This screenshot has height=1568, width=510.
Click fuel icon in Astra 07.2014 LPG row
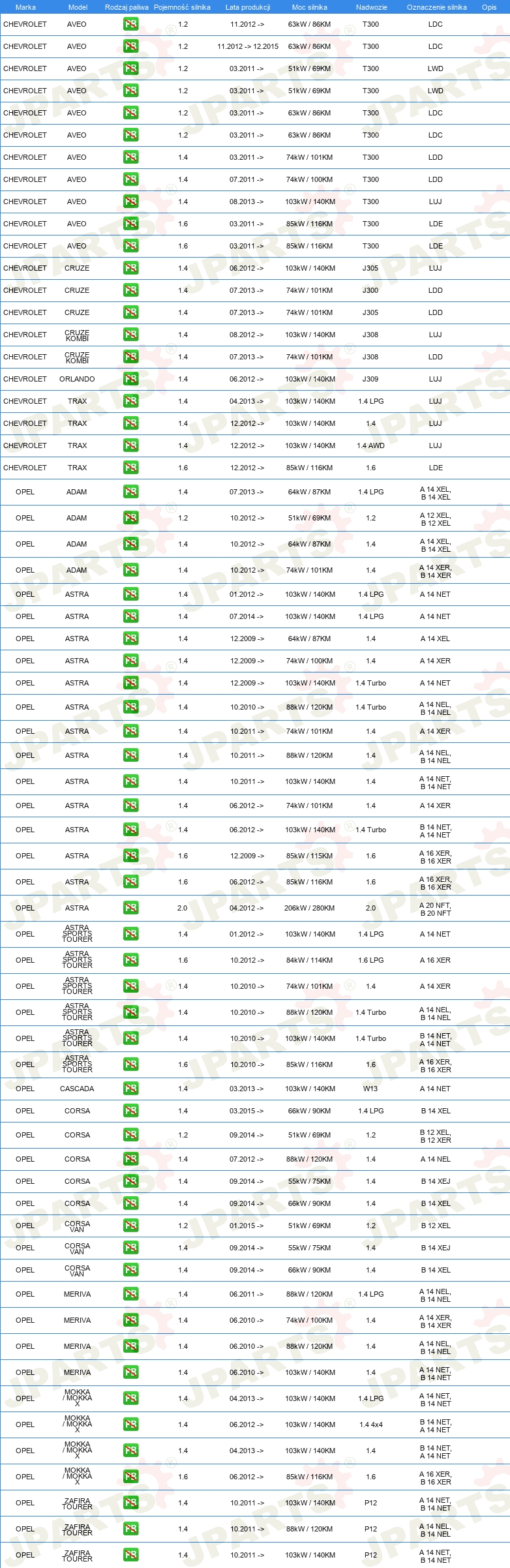(x=130, y=616)
